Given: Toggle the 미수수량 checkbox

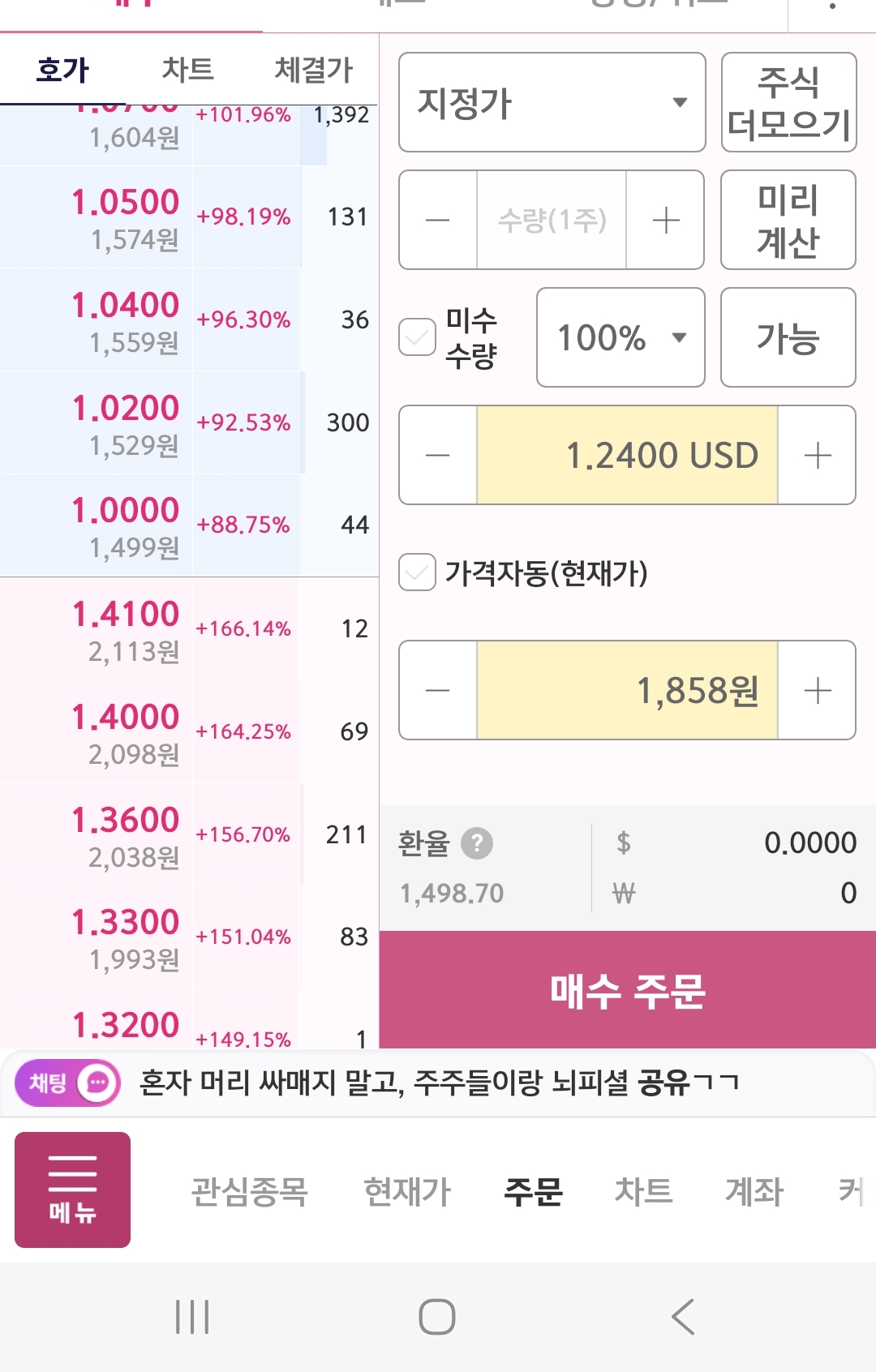Looking at the screenshot, I should [418, 337].
